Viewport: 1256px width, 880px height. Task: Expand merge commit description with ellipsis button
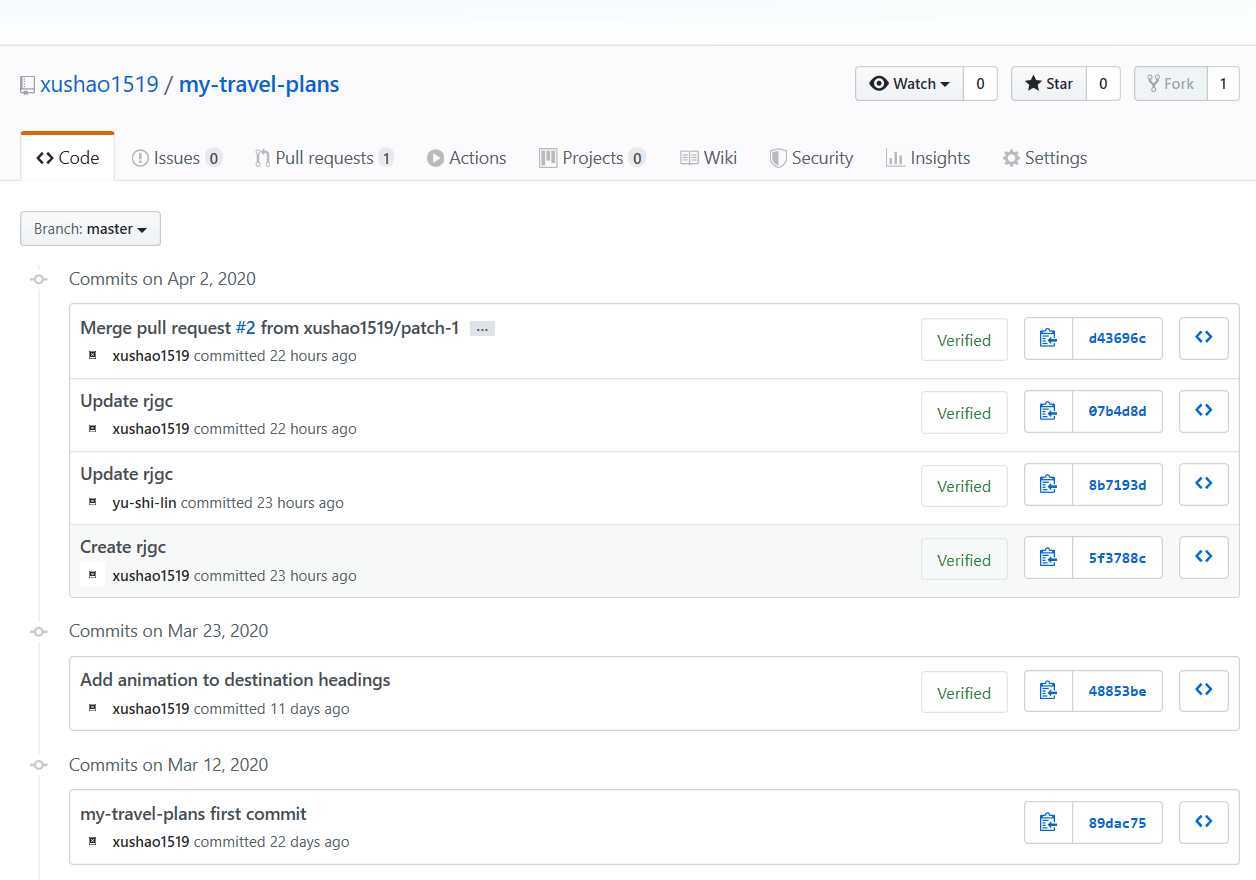pos(482,329)
